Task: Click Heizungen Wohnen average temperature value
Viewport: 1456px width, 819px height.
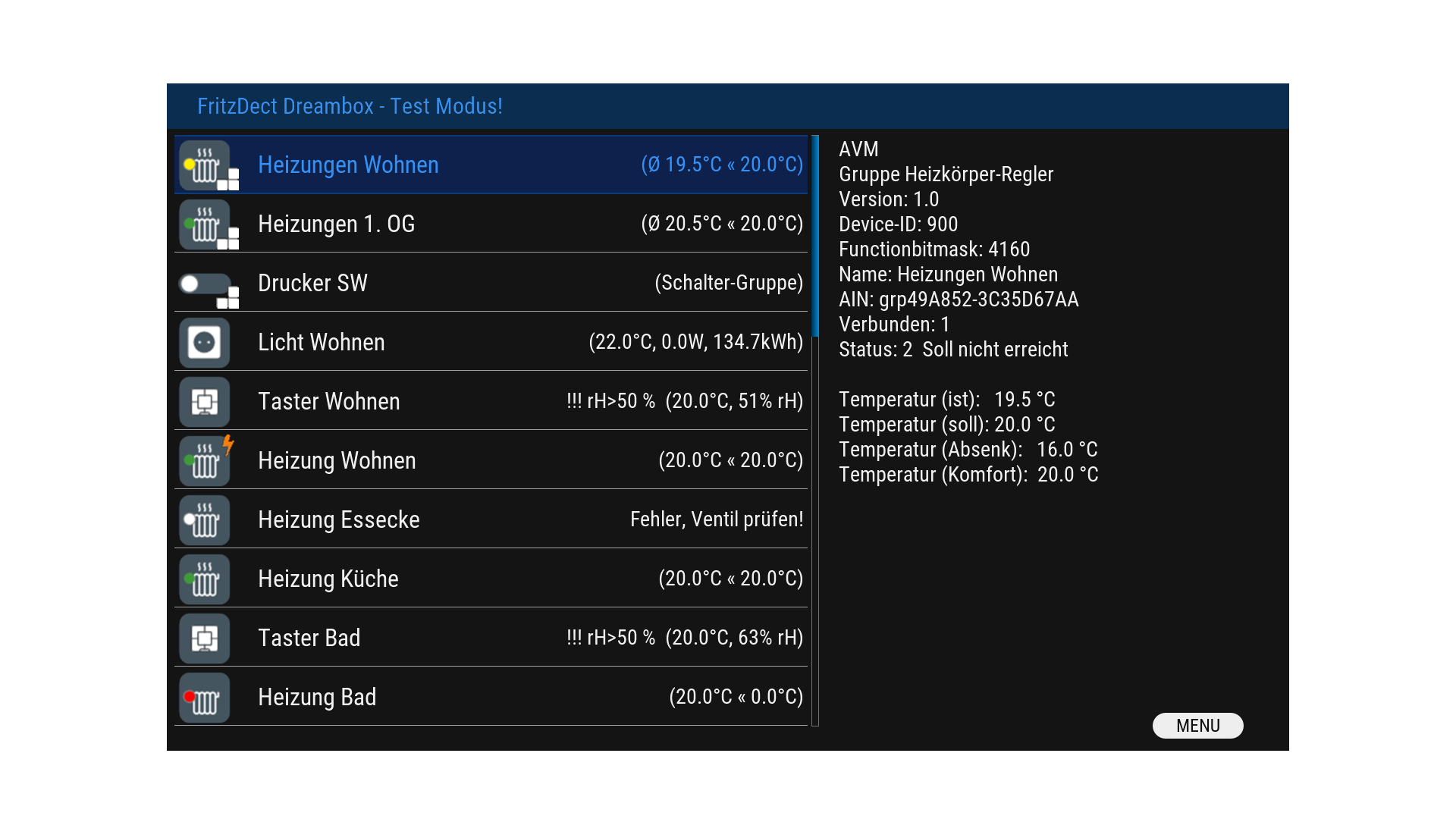Action: [x=721, y=165]
